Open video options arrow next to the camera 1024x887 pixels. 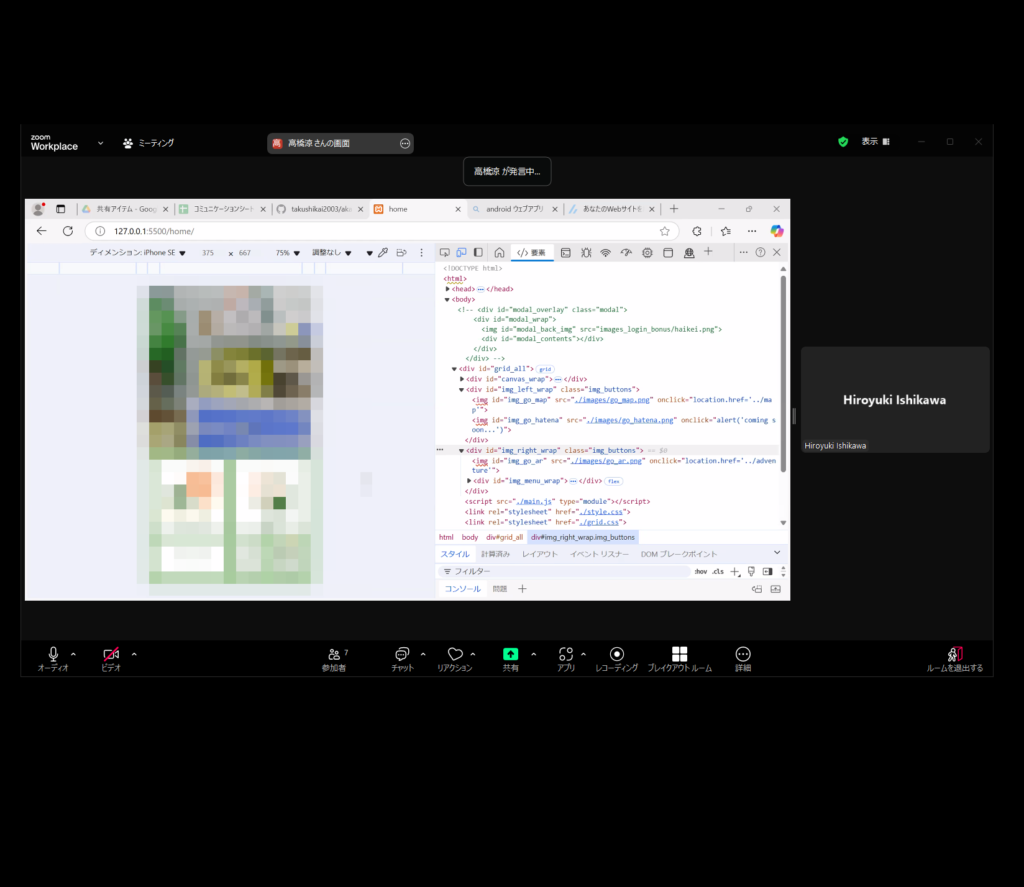134,654
